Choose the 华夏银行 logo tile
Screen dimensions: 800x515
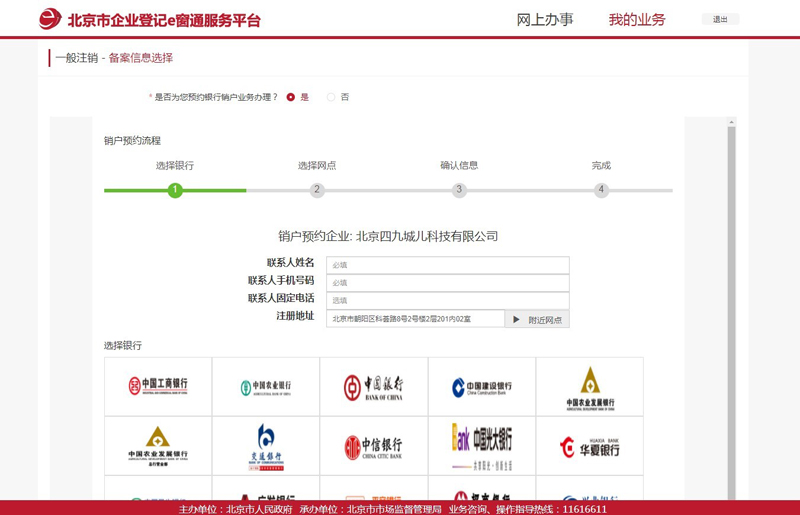[x=590, y=446]
